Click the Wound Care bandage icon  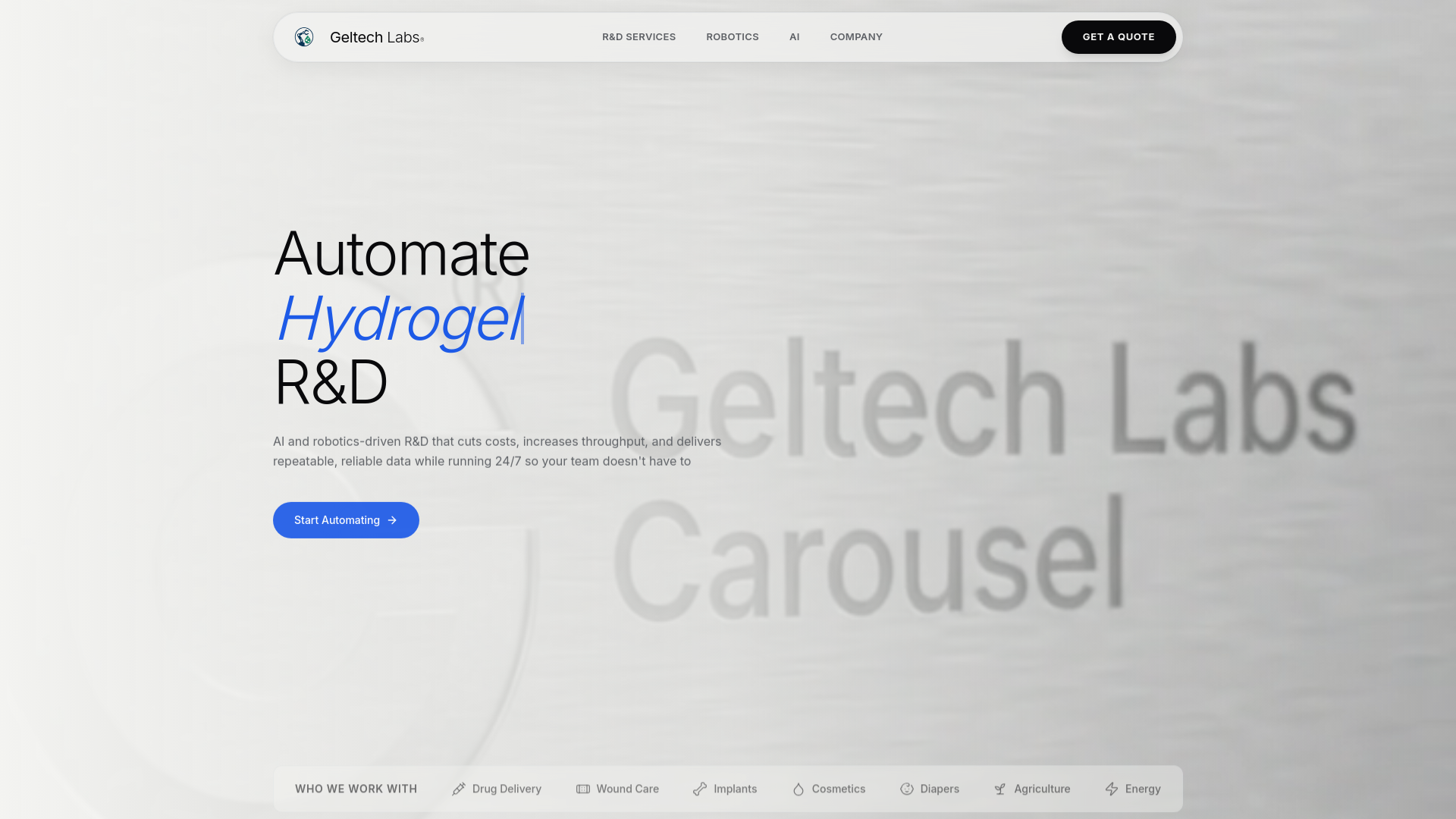click(583, 789)
